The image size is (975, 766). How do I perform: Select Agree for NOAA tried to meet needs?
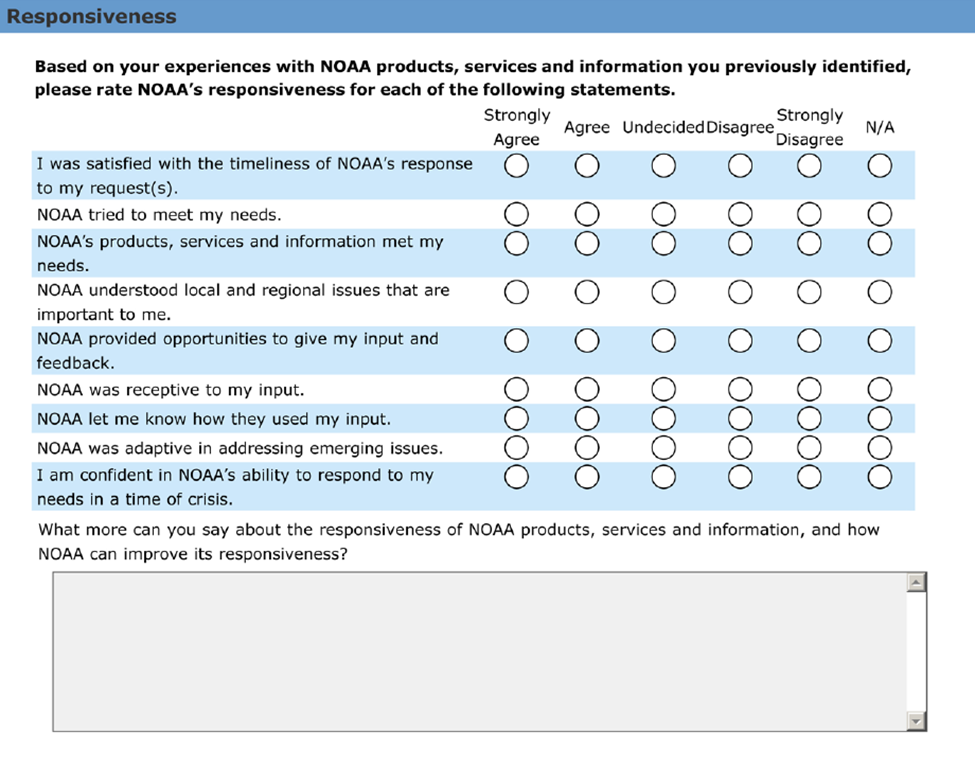click(587, 213)
